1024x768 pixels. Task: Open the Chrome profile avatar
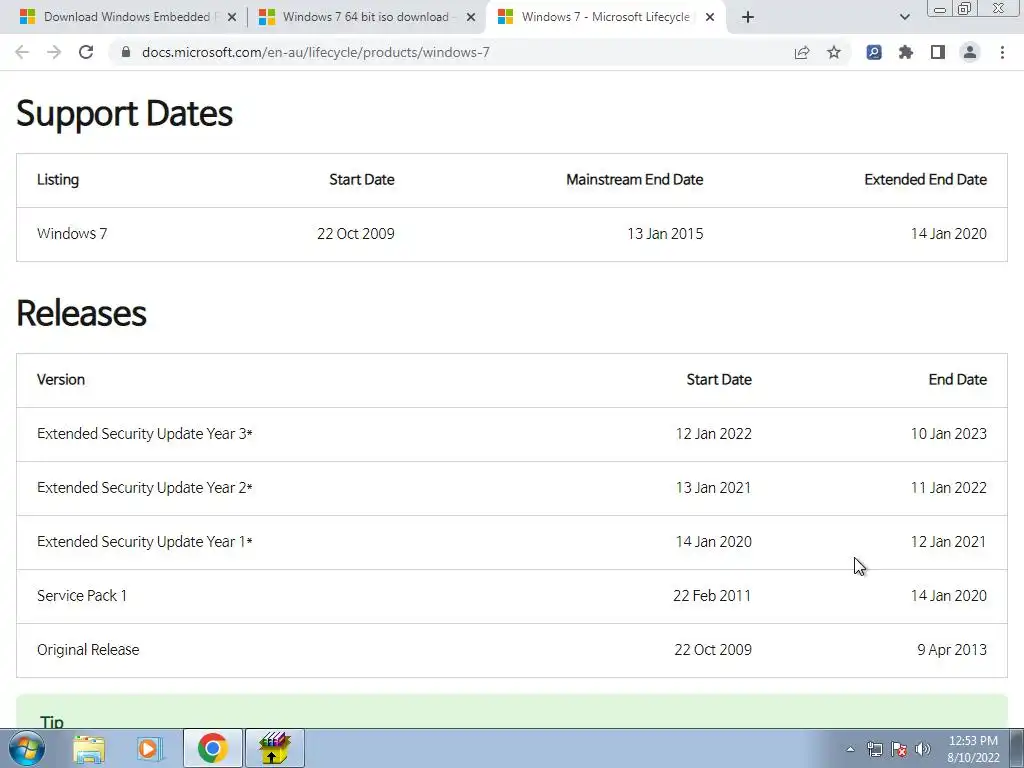point(970,52)
